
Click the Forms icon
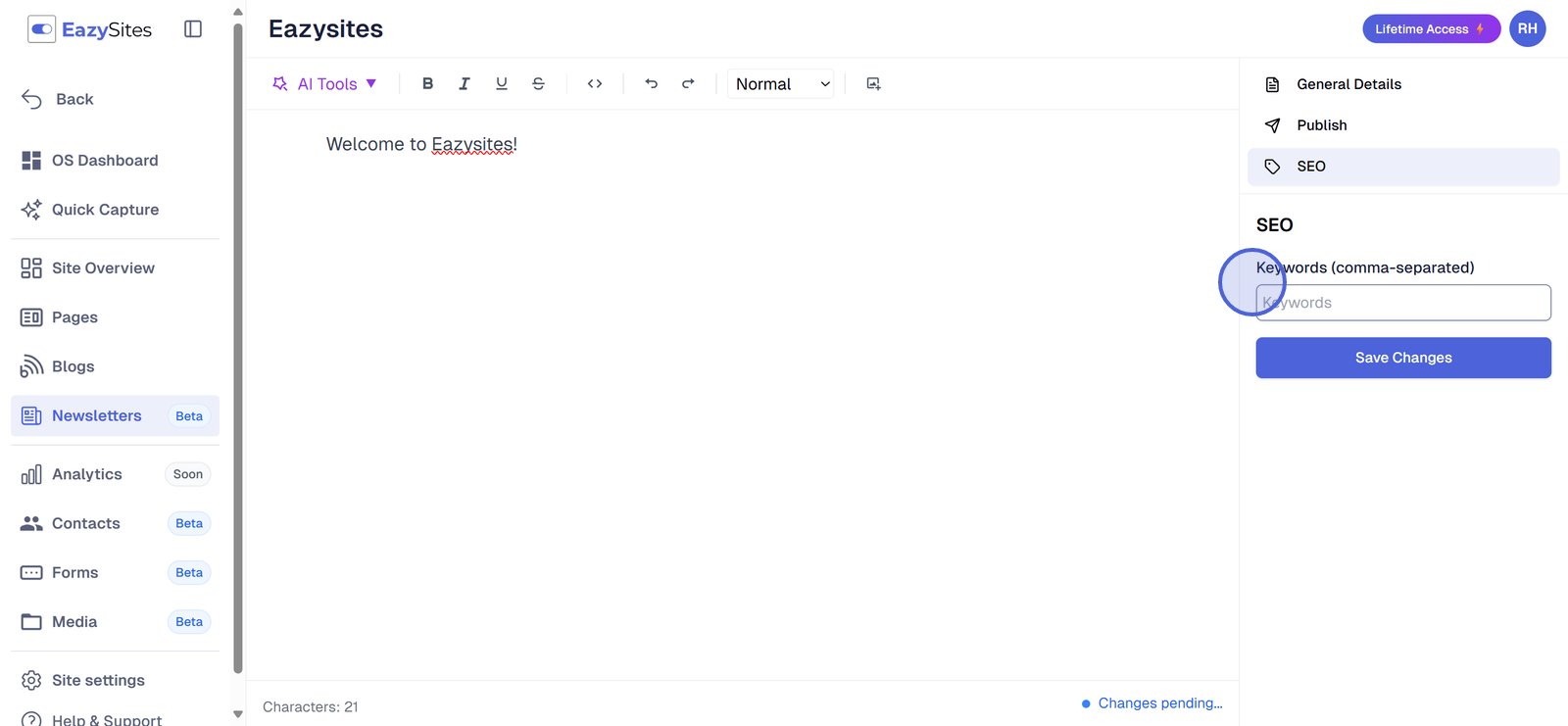(31, 572)
